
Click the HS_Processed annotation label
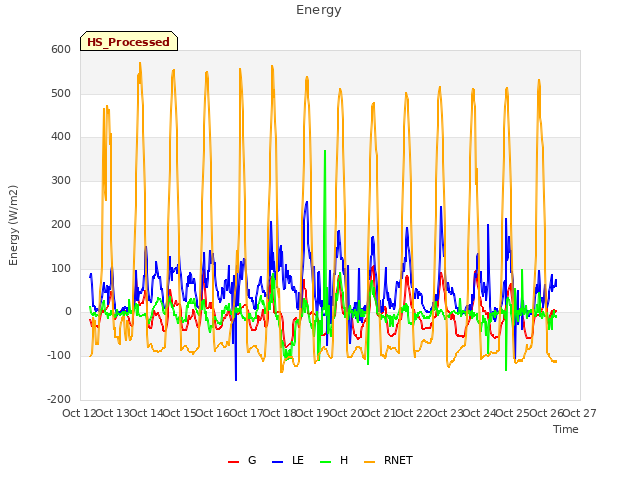[x=129, y=42]
